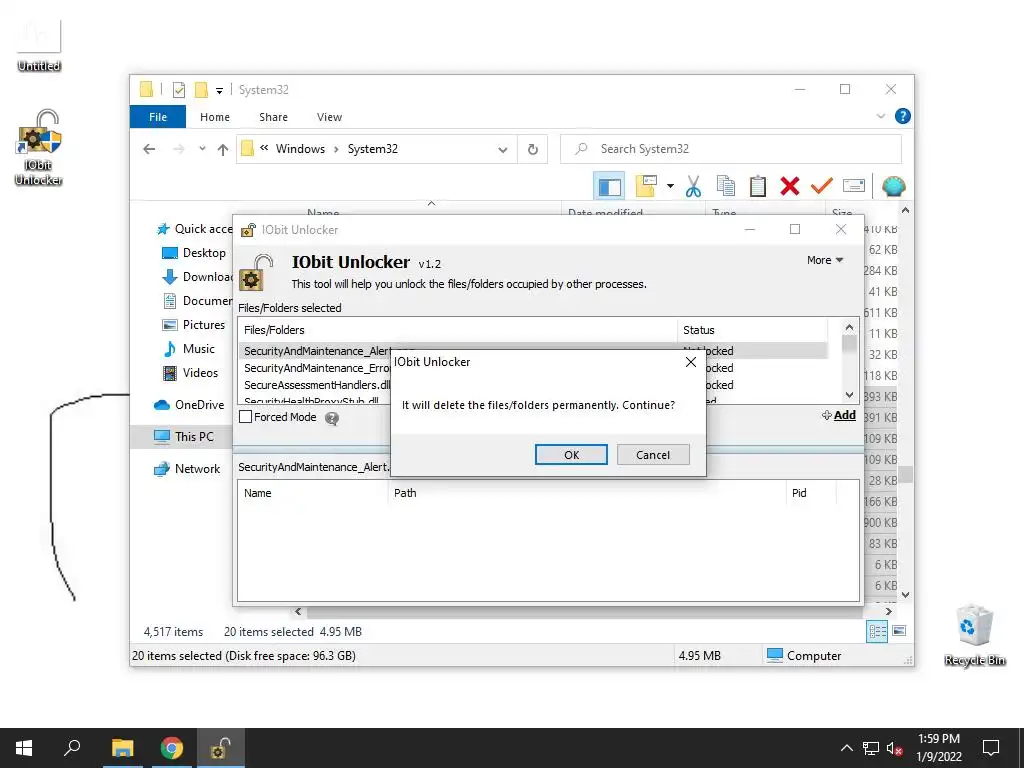Image resolution: width=1024 pixels, height=768 pixels.
Task: Open the notification center icon
Action: pyautogui.click(x=991, y=748)
